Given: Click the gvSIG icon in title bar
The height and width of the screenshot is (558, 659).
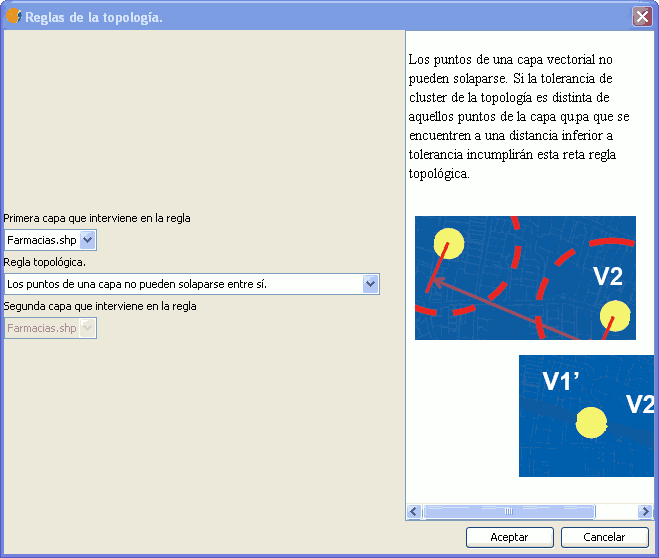Looking at the screenshot, I should coord(13,16).
